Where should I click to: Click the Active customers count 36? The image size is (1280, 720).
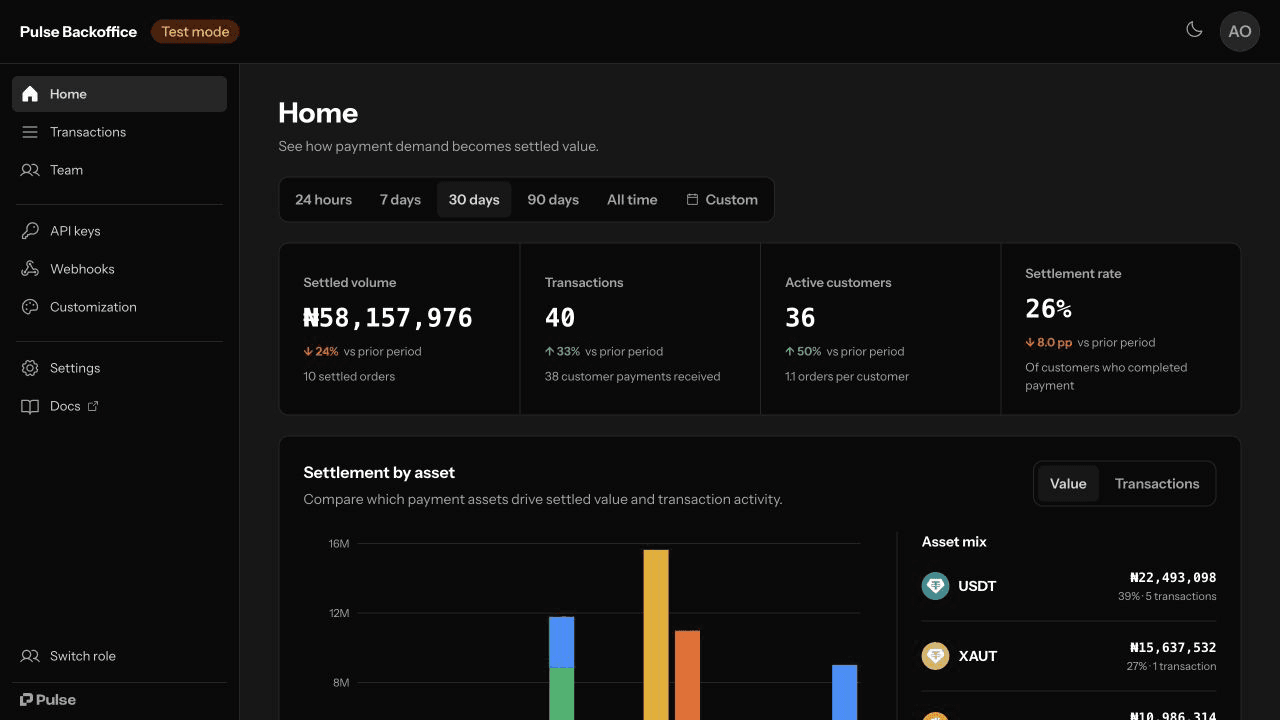tap(800, 318)
